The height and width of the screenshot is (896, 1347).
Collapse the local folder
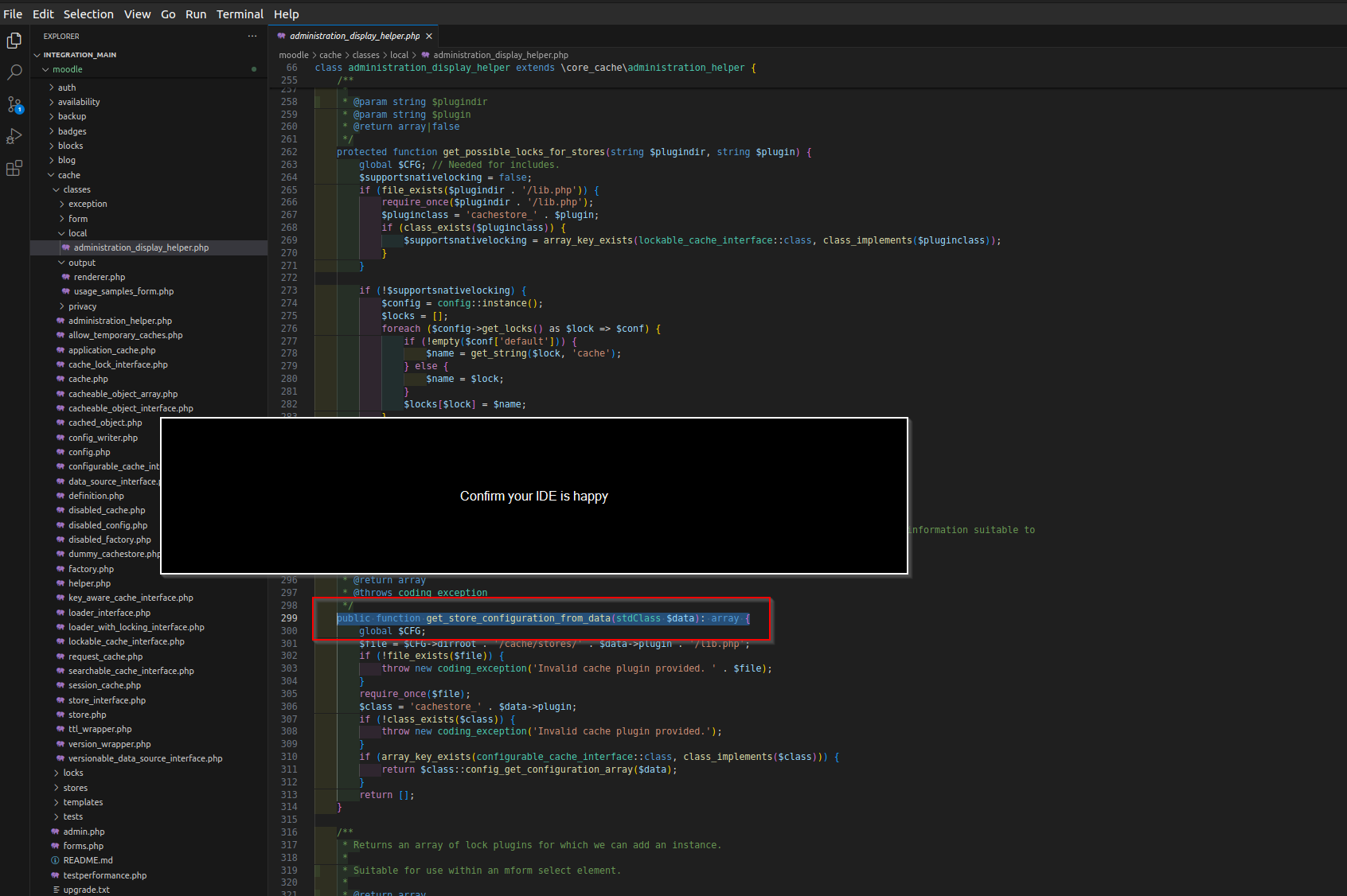coord(62,233)
